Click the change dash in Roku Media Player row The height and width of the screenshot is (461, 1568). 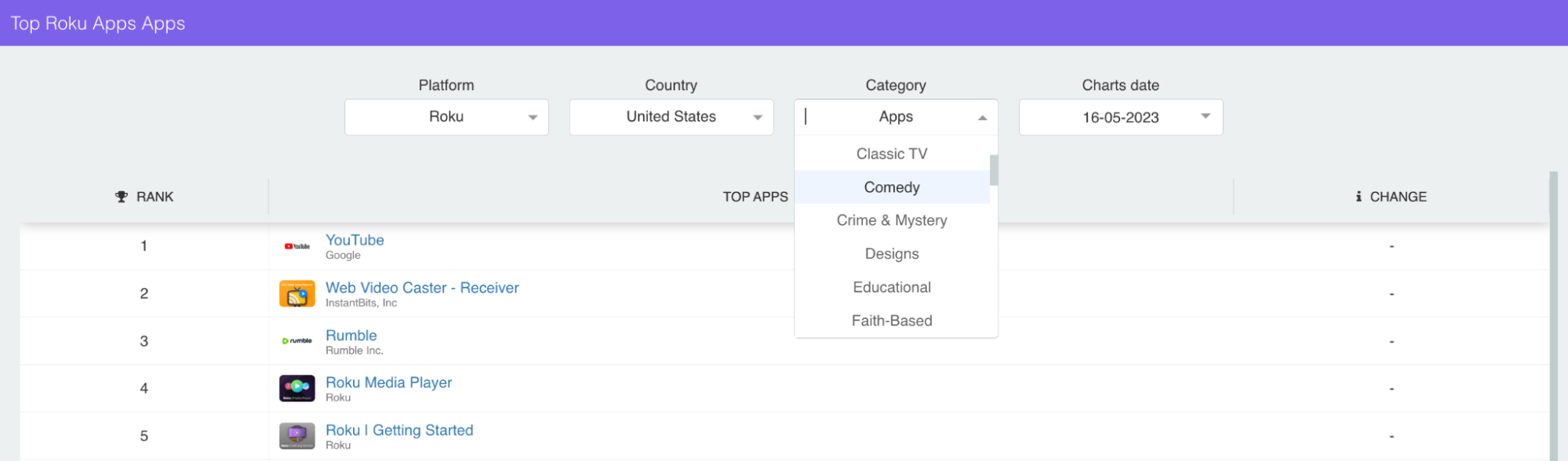pyautogui.click(x=1392, y=389)
